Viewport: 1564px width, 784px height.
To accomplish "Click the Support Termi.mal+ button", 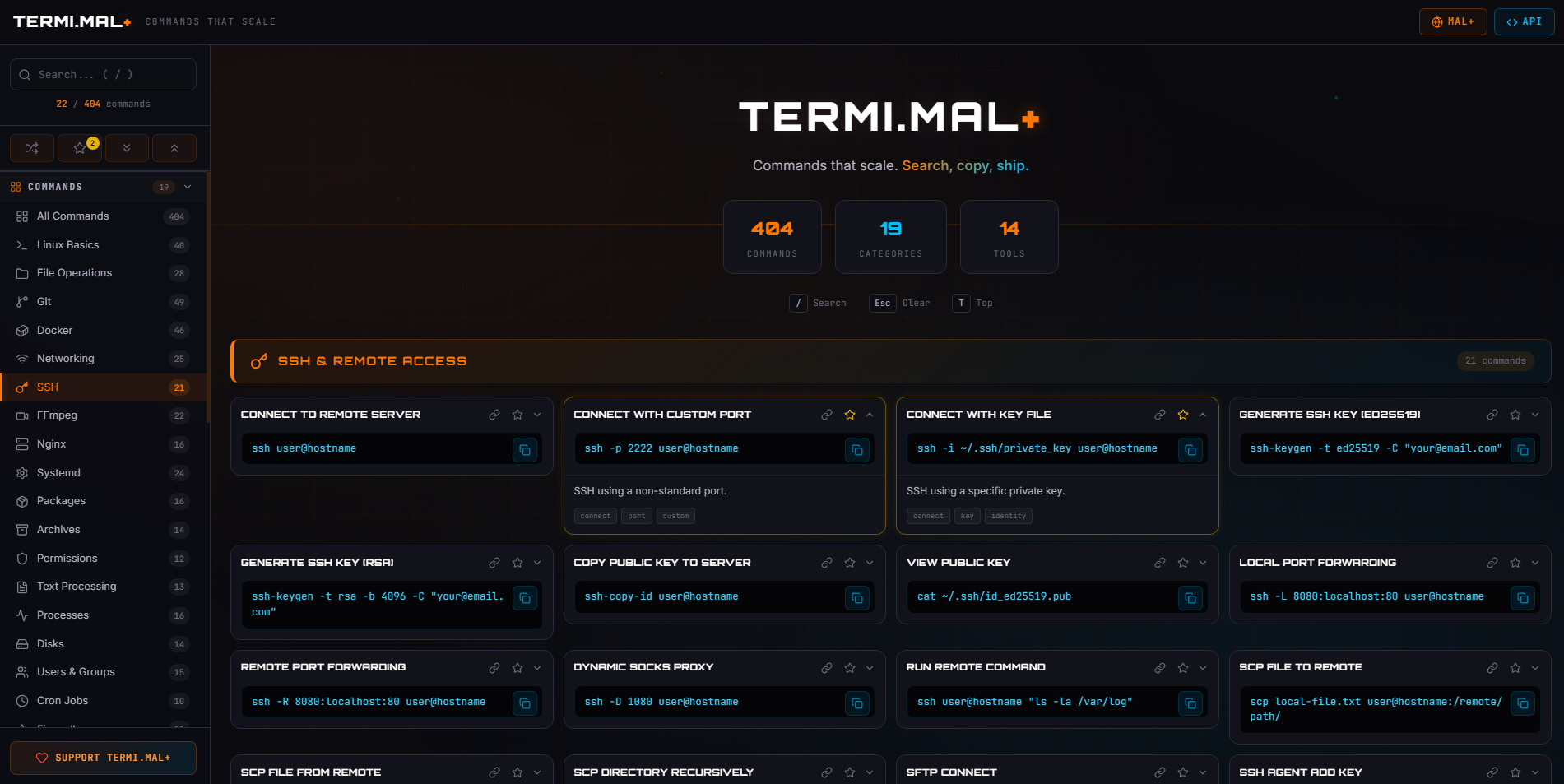I will point(103,758).
